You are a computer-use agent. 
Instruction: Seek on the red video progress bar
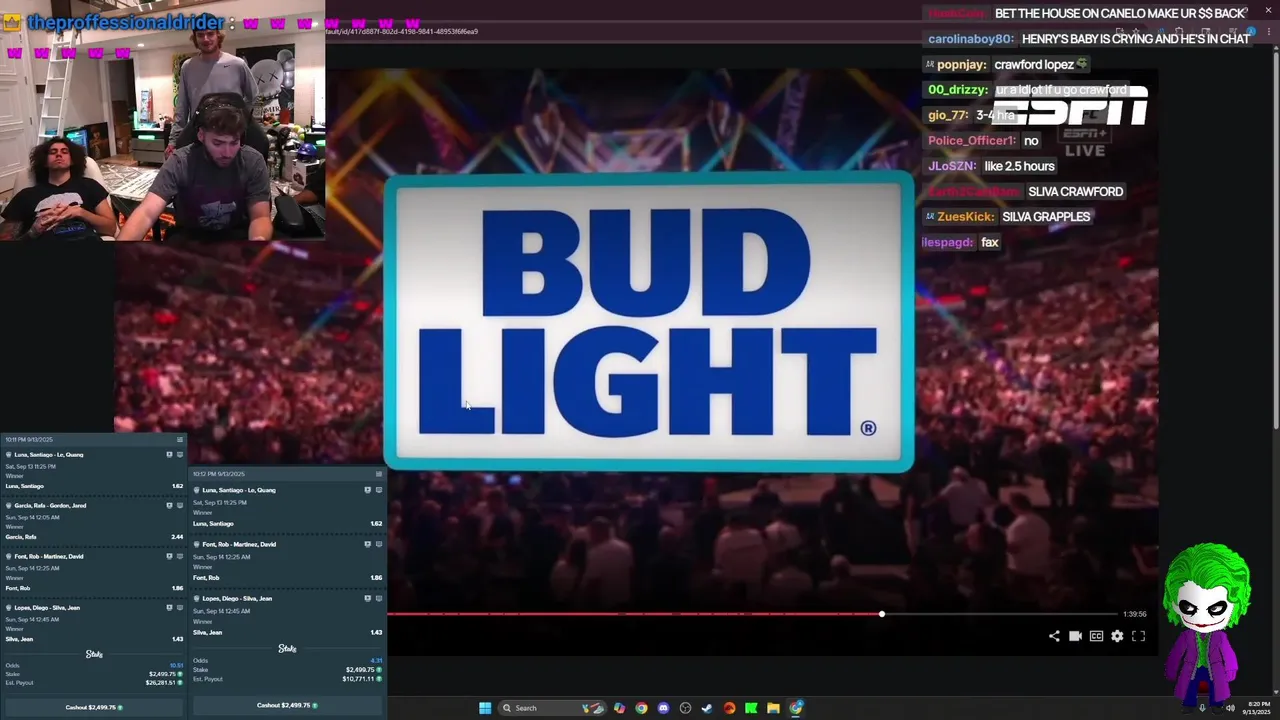(x=634, y=614)
